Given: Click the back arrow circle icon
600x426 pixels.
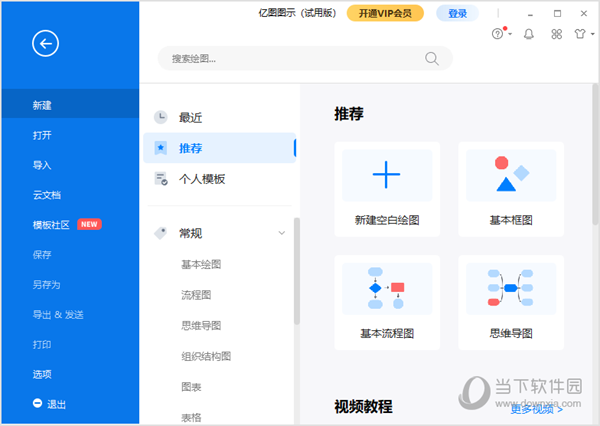Looking at the screenshot, I should tap(45, 43).
